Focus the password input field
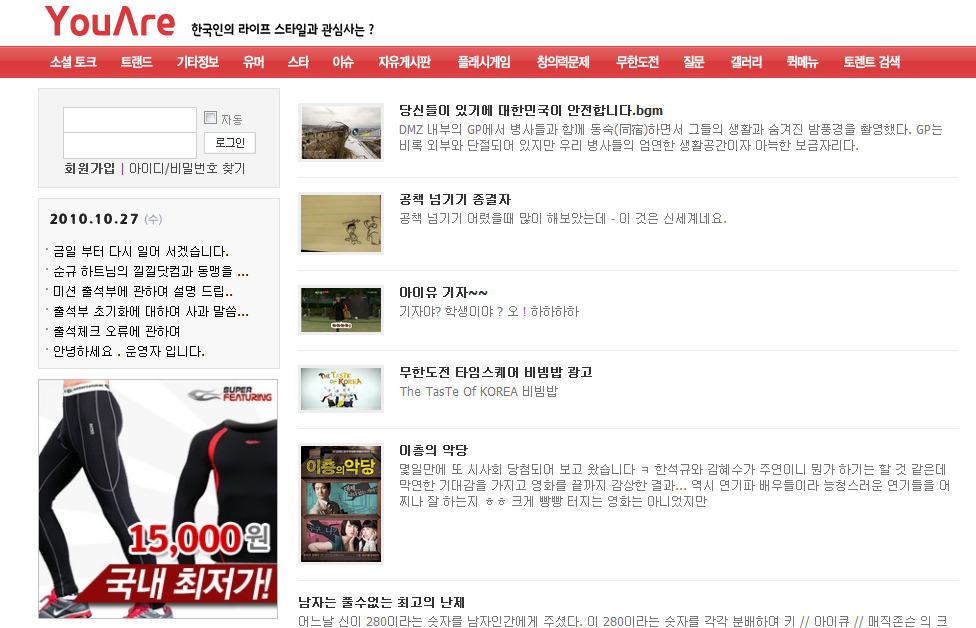 click(x=129, y=145)
